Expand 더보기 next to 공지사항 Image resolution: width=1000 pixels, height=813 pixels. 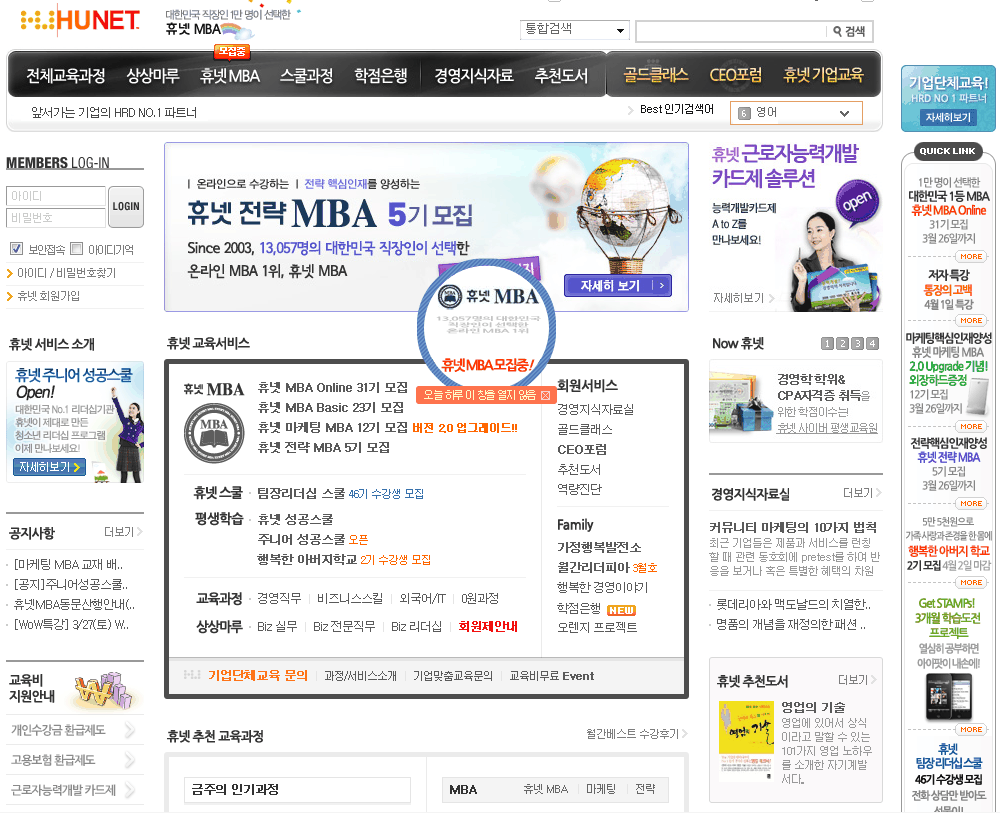pyautogui.click(x=123, y=532)
